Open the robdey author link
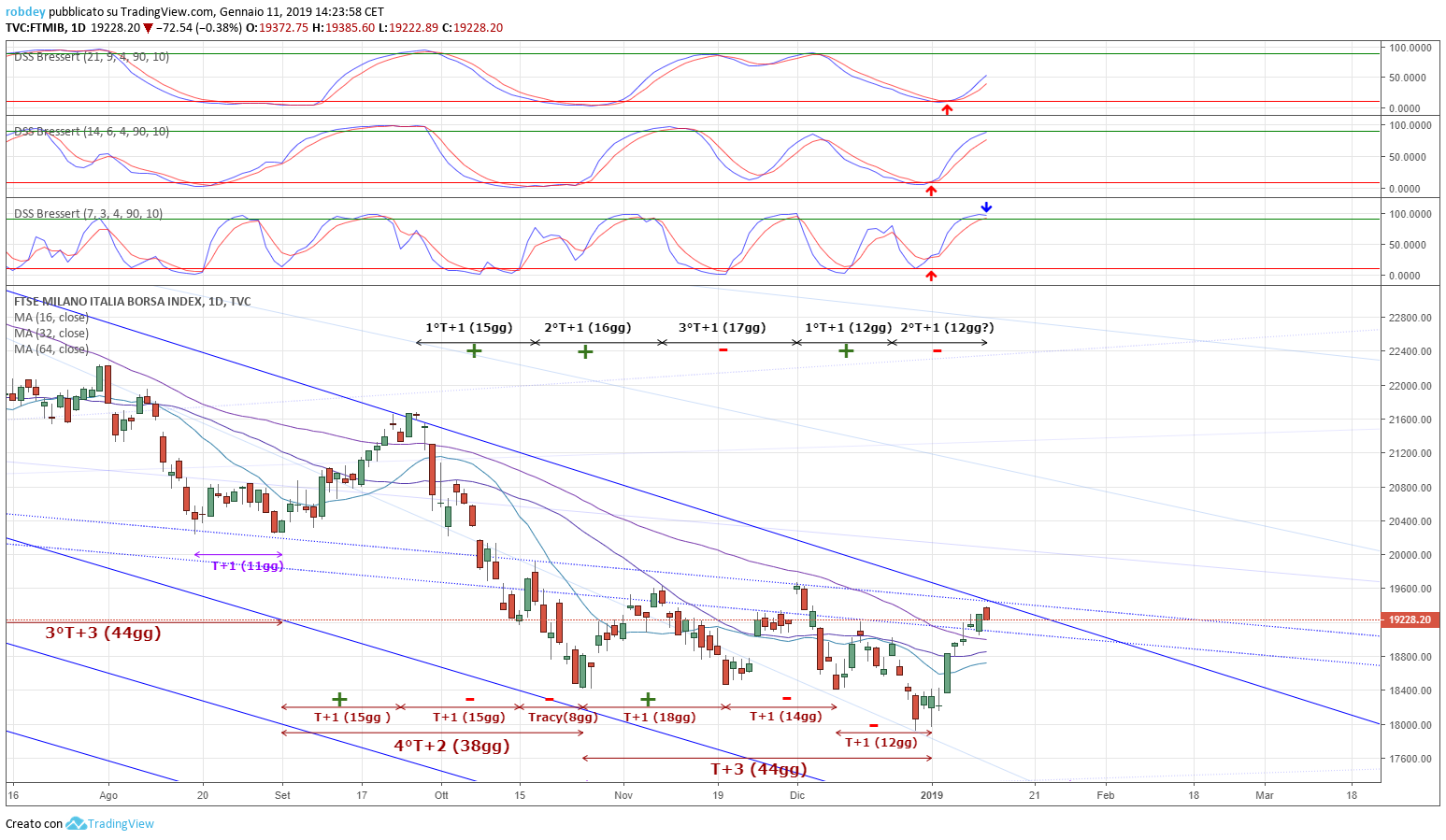 click(x=25, y=12)
